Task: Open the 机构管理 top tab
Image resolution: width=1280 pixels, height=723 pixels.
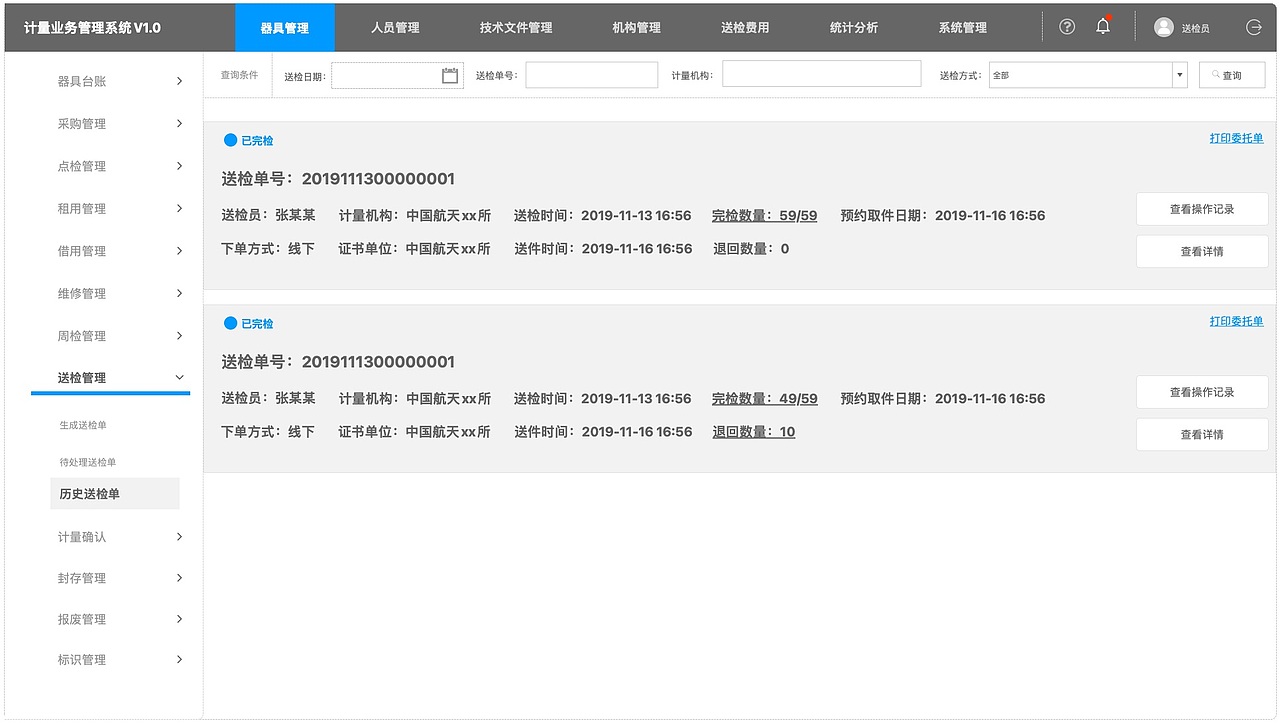Action: tap(637, 28)
